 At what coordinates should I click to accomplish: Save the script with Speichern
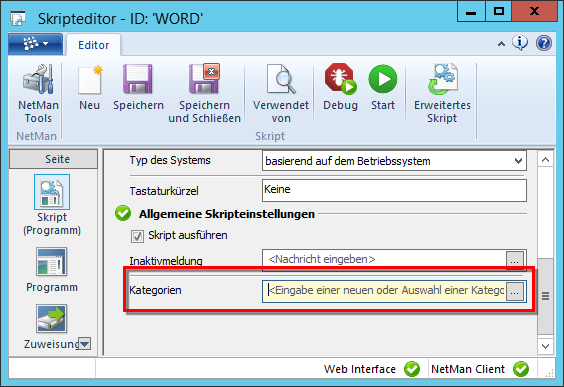(138, 87)
